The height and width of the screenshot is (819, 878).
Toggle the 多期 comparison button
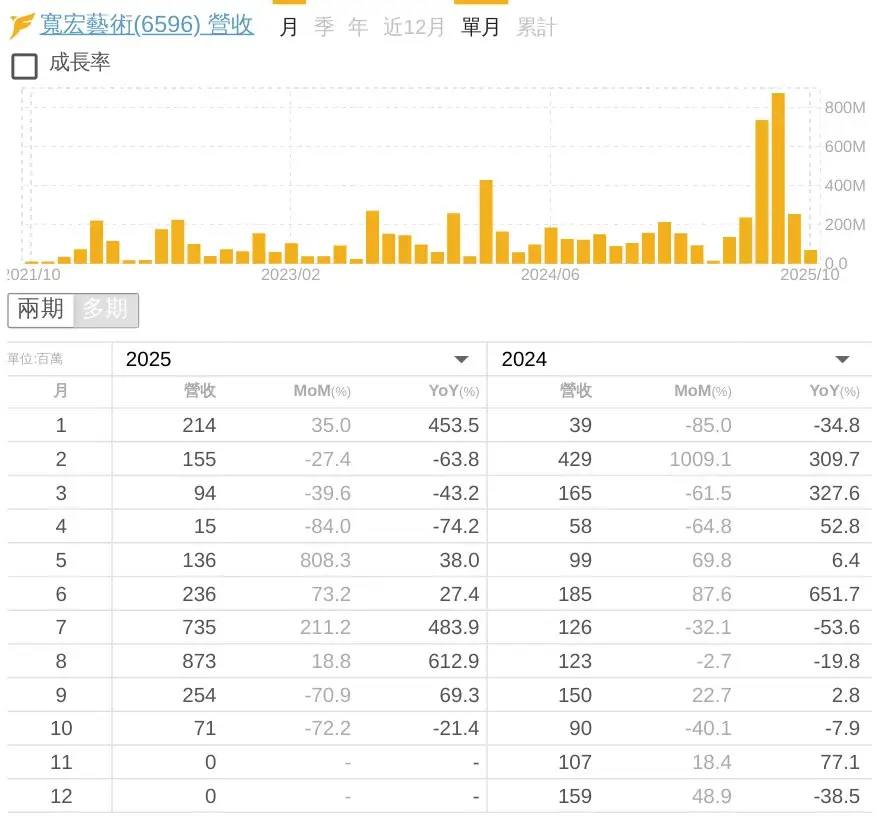click(x=105, y=310)
